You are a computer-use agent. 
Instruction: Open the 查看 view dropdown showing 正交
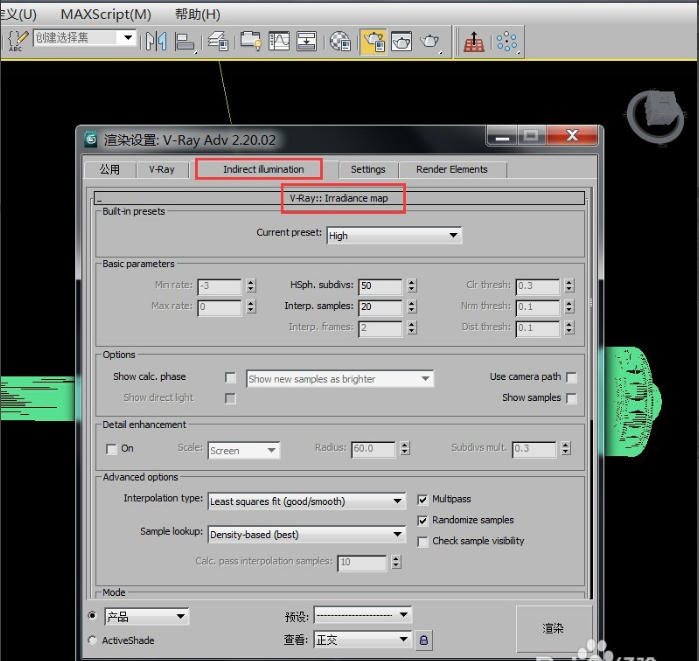pos(363,640)
